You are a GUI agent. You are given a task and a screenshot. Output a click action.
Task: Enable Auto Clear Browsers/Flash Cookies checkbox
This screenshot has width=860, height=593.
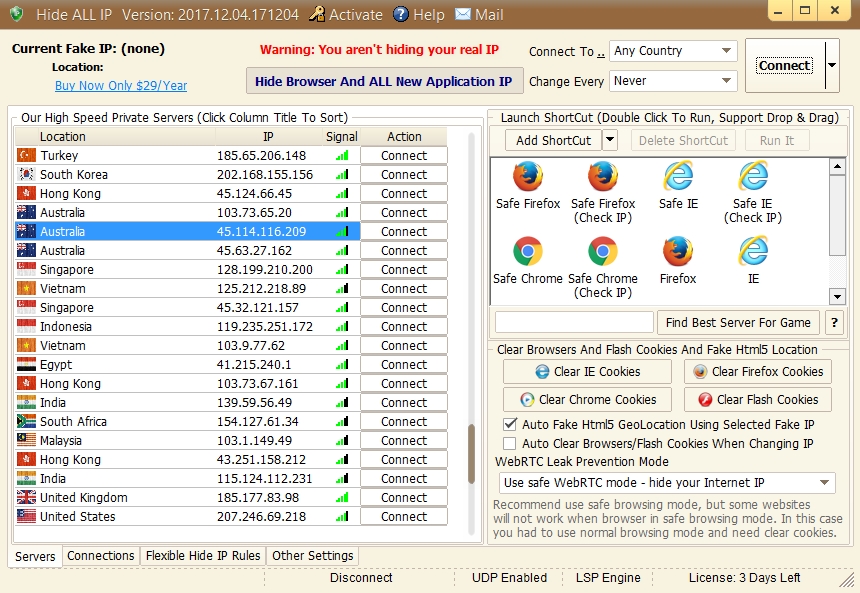point(510,443)
